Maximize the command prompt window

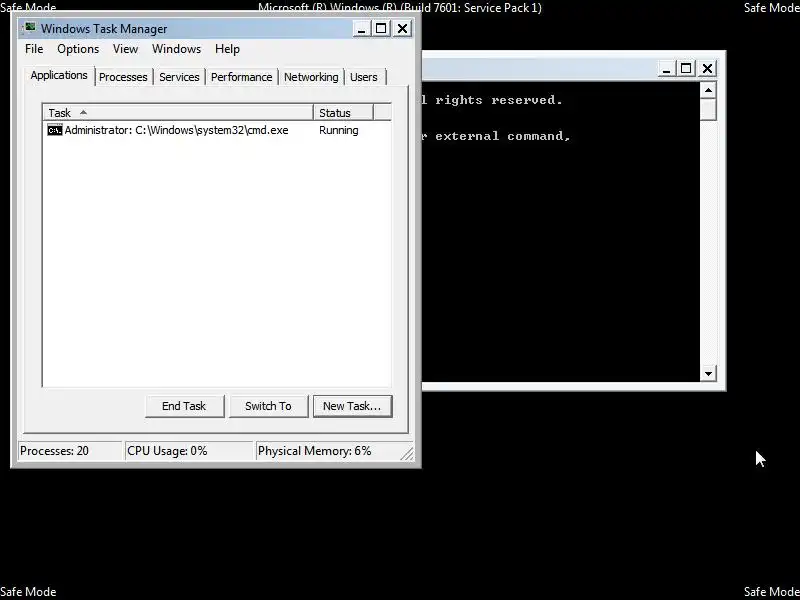pos(686,68)
